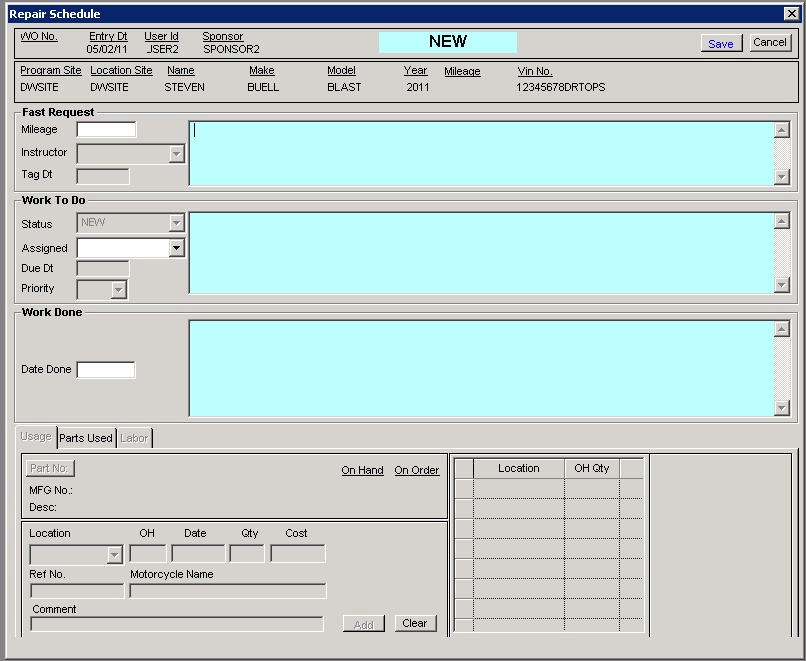Expand the Status dropdown arrow
The height and width of the screenshot is (661, 806).
click(x=177, y=223)
